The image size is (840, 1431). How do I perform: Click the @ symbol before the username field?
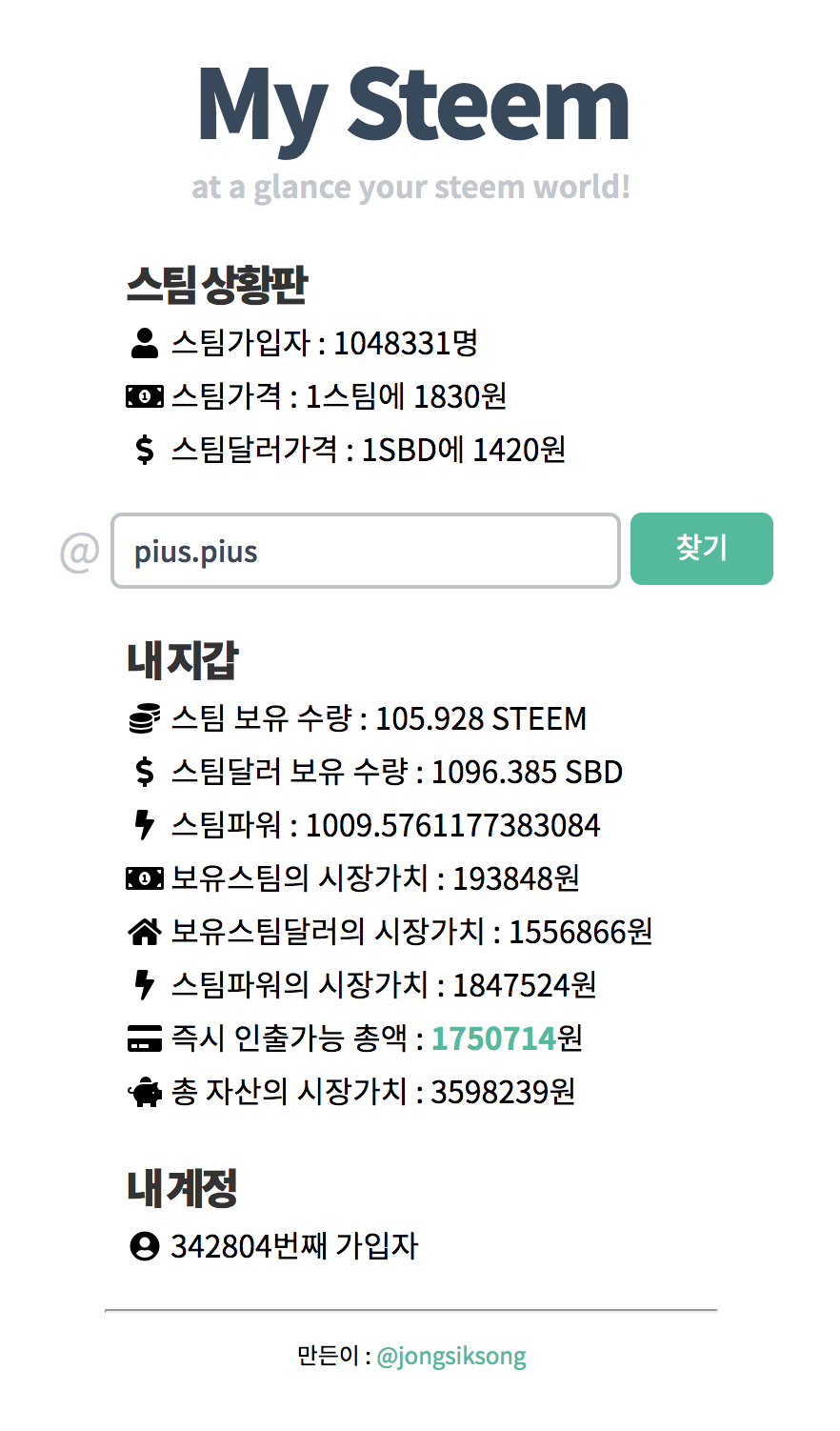pyautogui.click(x=80, y=552)
